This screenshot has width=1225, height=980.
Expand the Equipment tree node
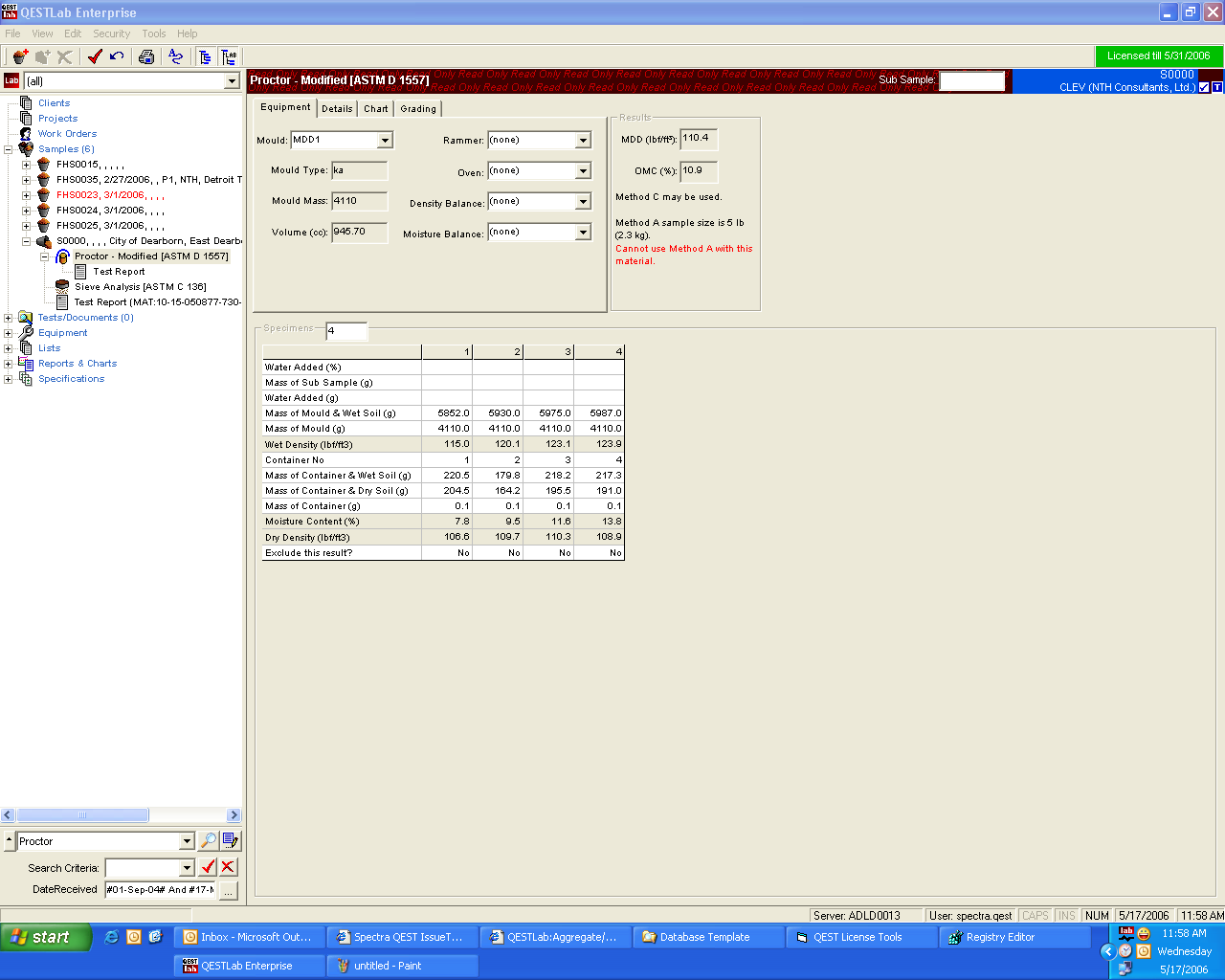click(x=9, y=333)
